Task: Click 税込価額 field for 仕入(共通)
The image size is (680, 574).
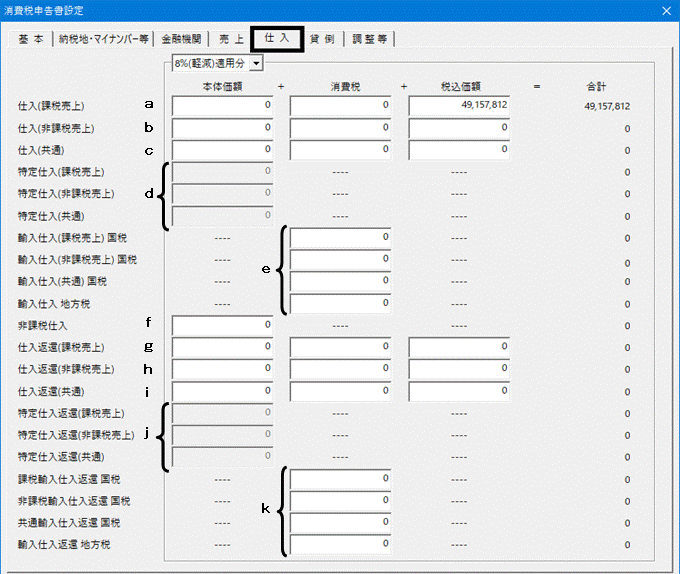Action: tap(459, 150)
